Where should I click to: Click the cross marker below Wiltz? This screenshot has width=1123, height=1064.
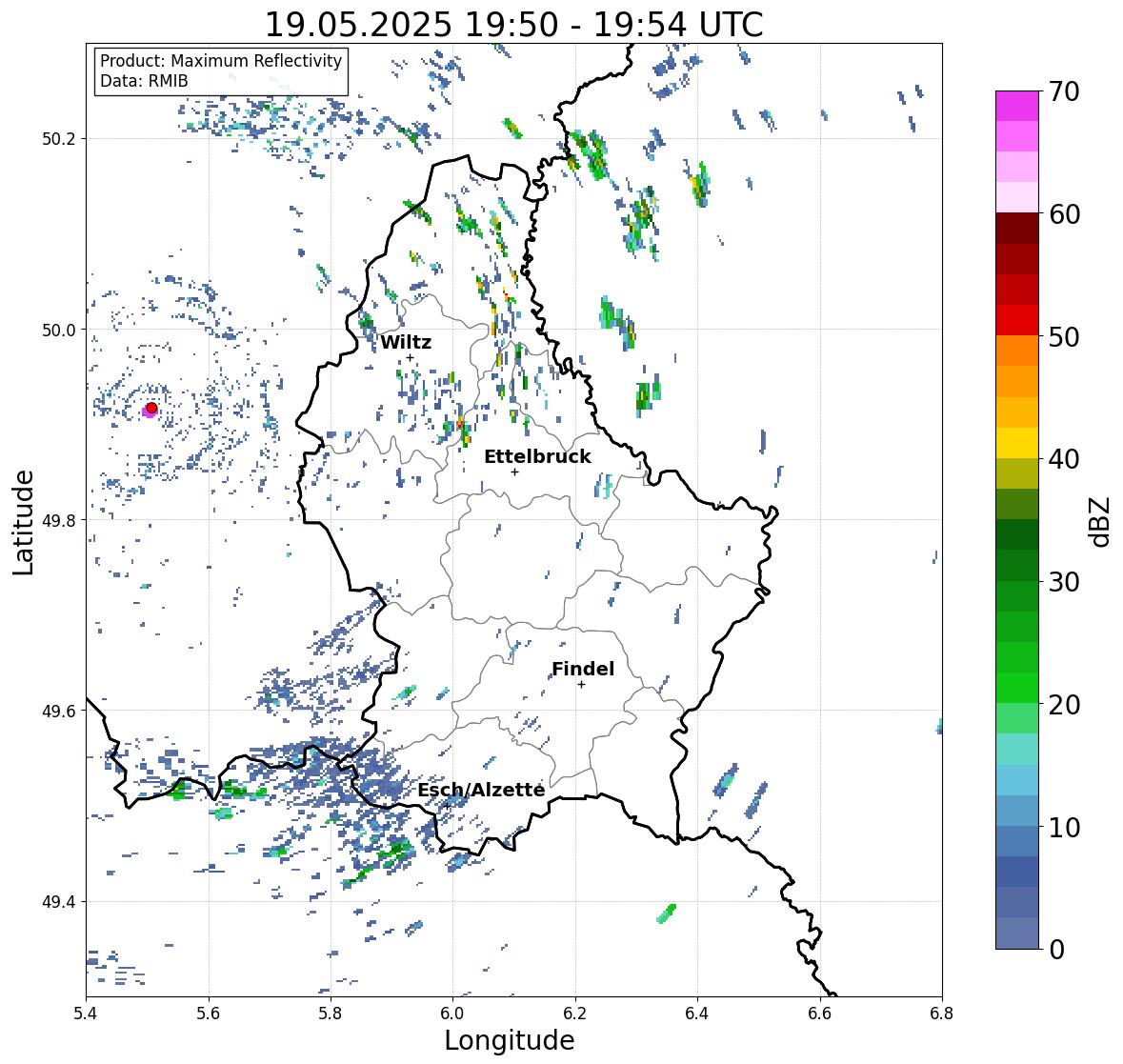click(x=410, y=358)
